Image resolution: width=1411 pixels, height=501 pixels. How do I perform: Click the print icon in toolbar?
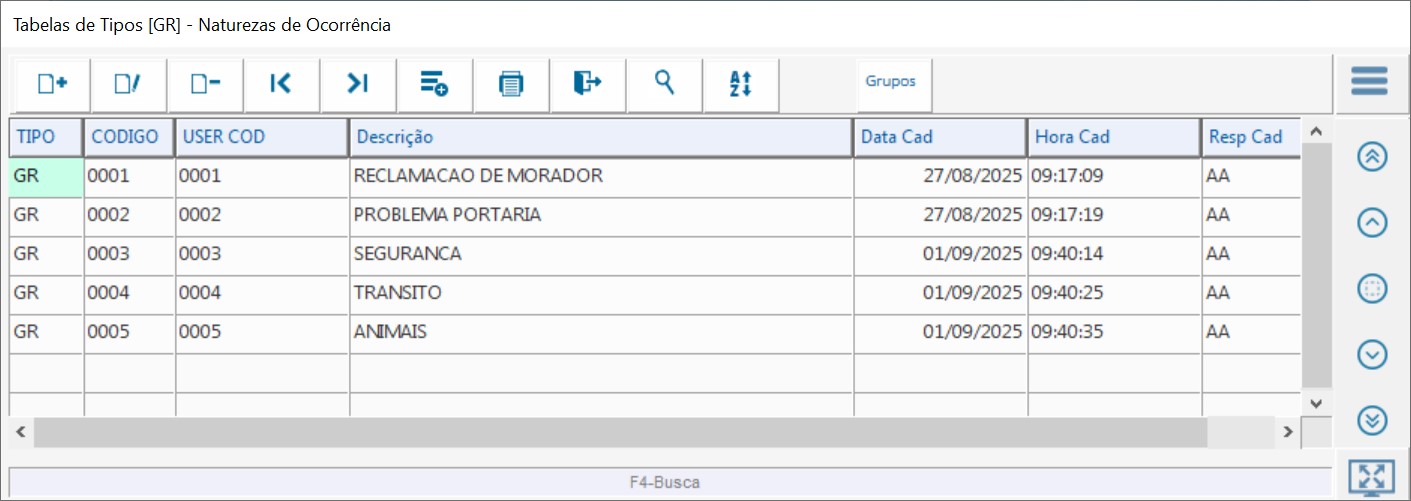click(x=511, y=84)
